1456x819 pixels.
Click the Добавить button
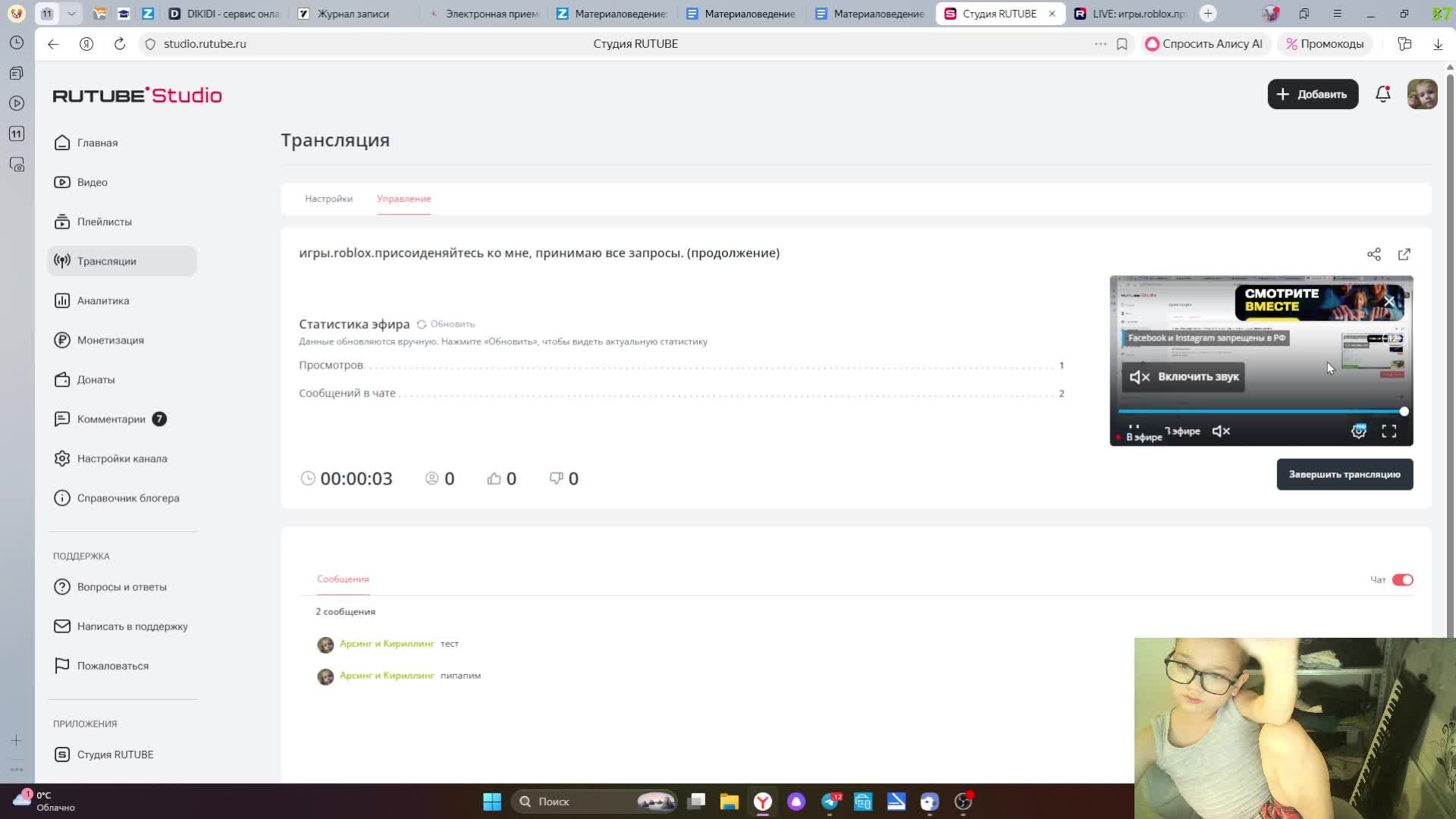(x=1313, y=94)
